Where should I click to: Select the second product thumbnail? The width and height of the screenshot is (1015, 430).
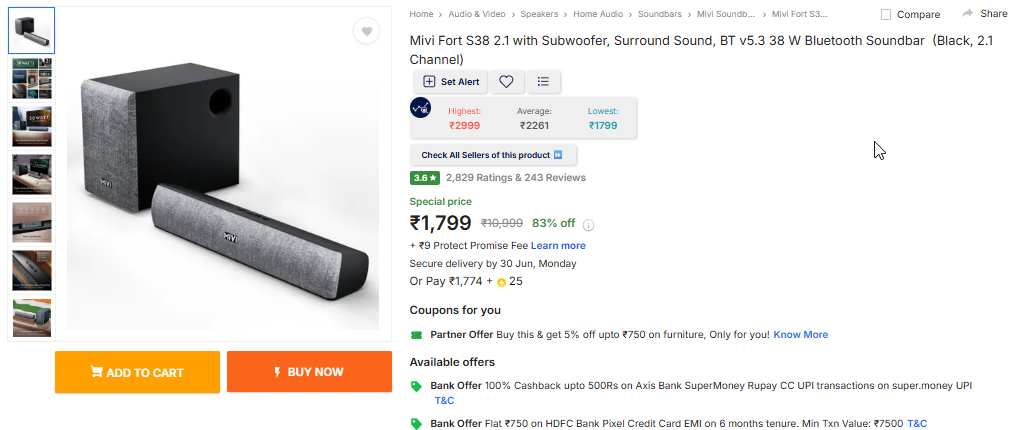coord(32,79)
